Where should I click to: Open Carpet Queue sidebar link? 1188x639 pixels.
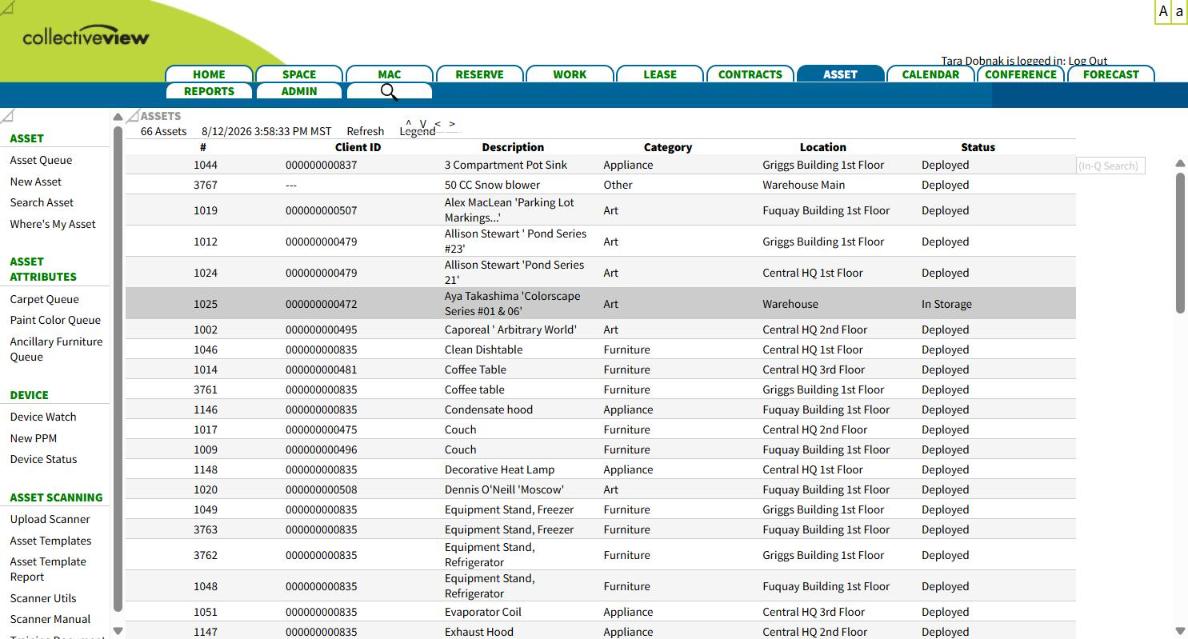[x=44, y=299]
